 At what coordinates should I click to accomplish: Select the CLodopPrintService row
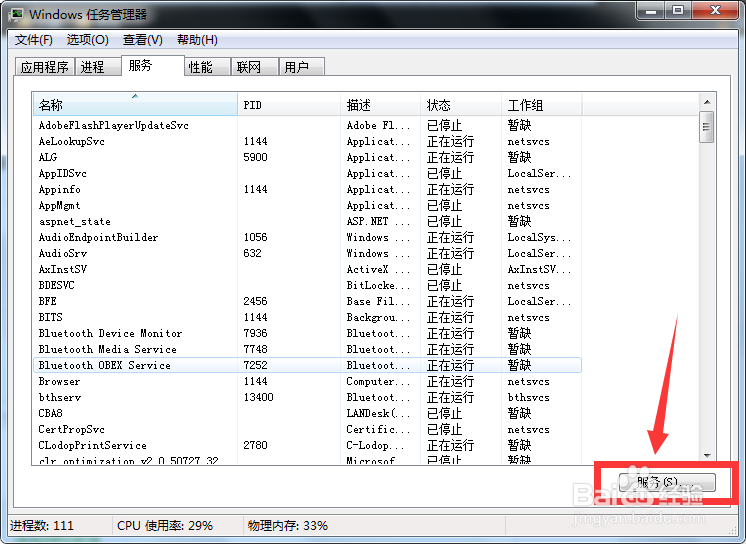(307, 445)
